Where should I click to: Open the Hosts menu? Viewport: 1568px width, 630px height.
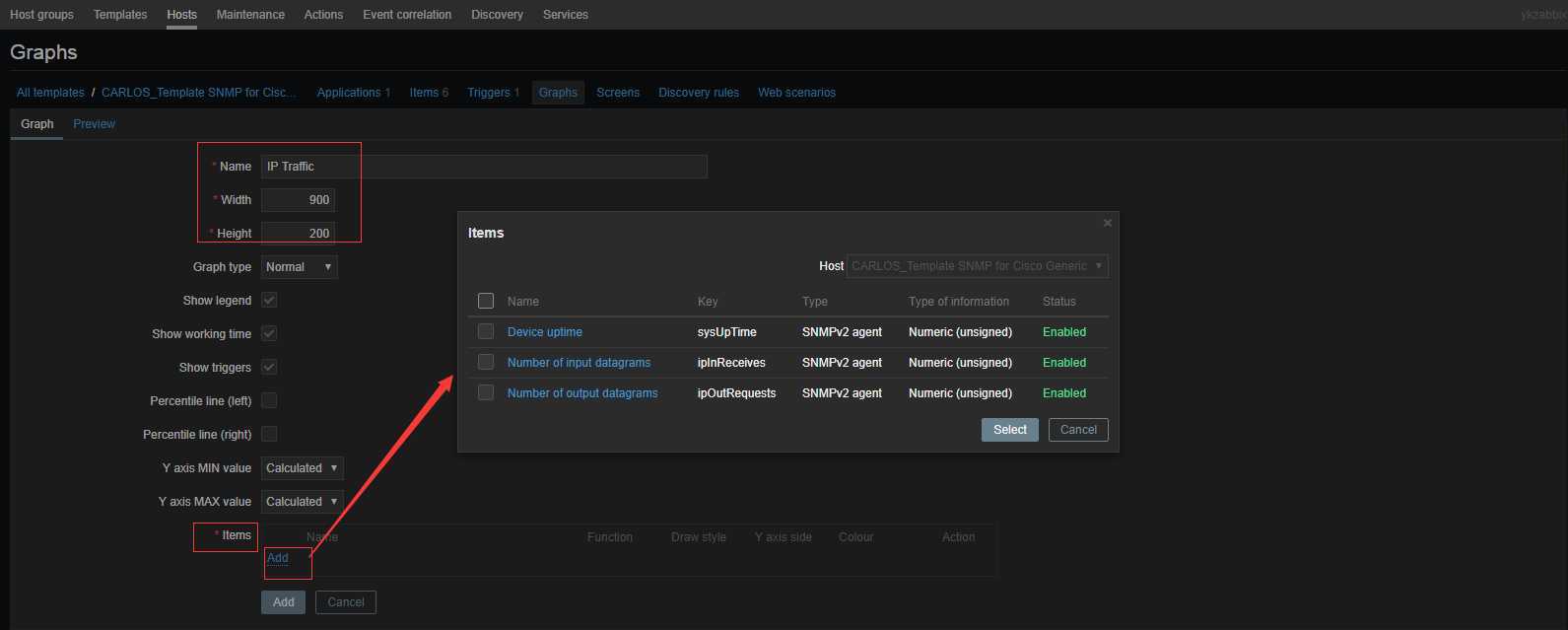182,15
